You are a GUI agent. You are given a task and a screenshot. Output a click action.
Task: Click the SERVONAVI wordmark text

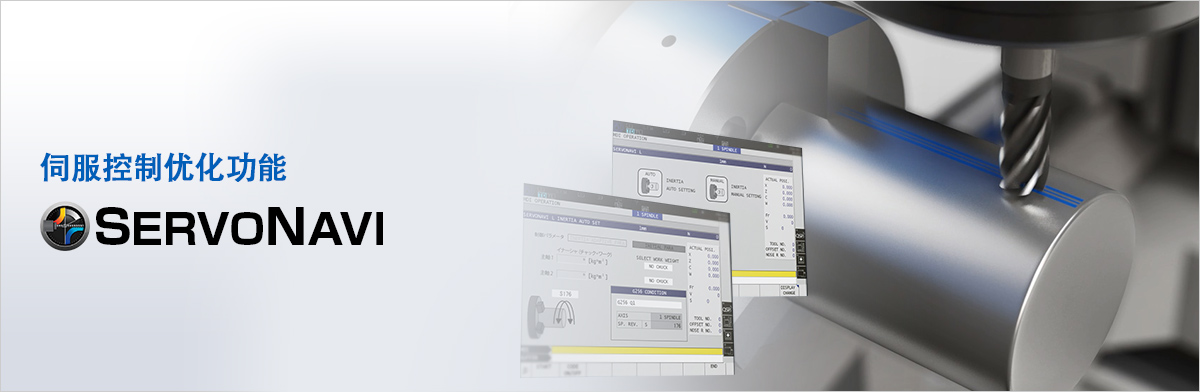(x=239, y=227)
